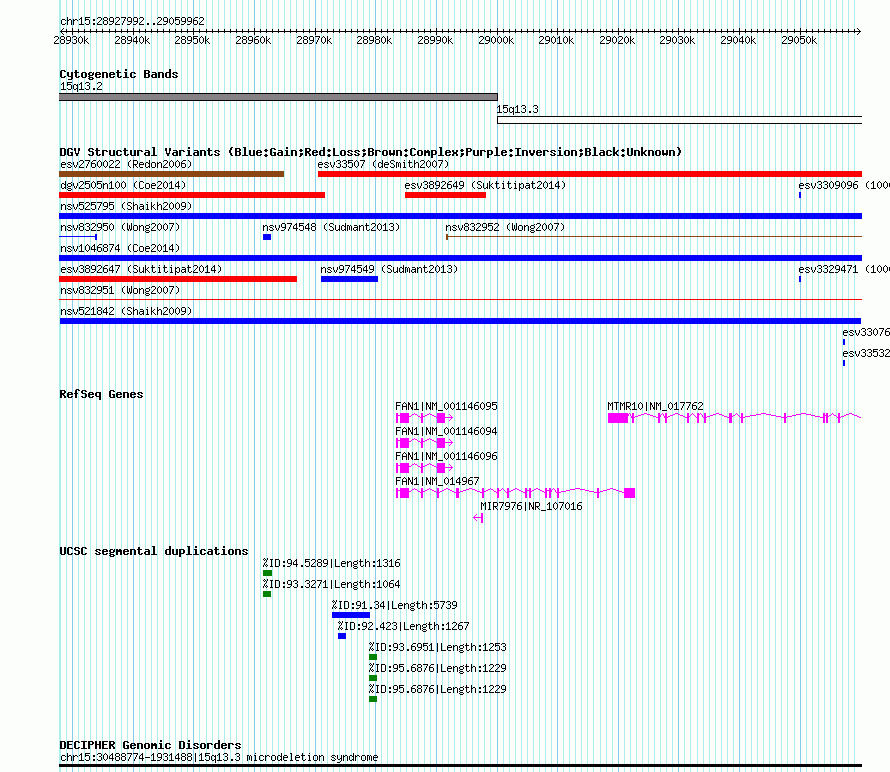Click the nsv525795 (Shaikh2009) blue gain bar
890x772 pixels.
(460, 216)
